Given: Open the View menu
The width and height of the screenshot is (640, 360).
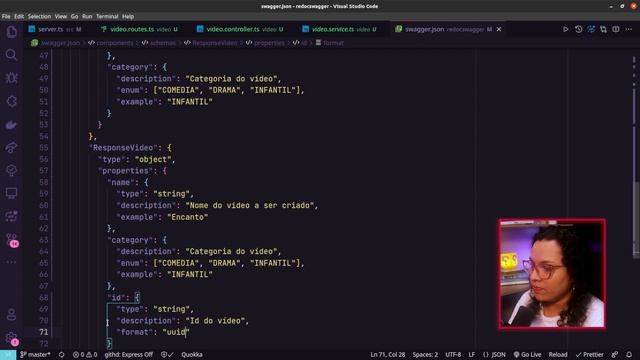Looking at the screenshot, I should 60,17.
